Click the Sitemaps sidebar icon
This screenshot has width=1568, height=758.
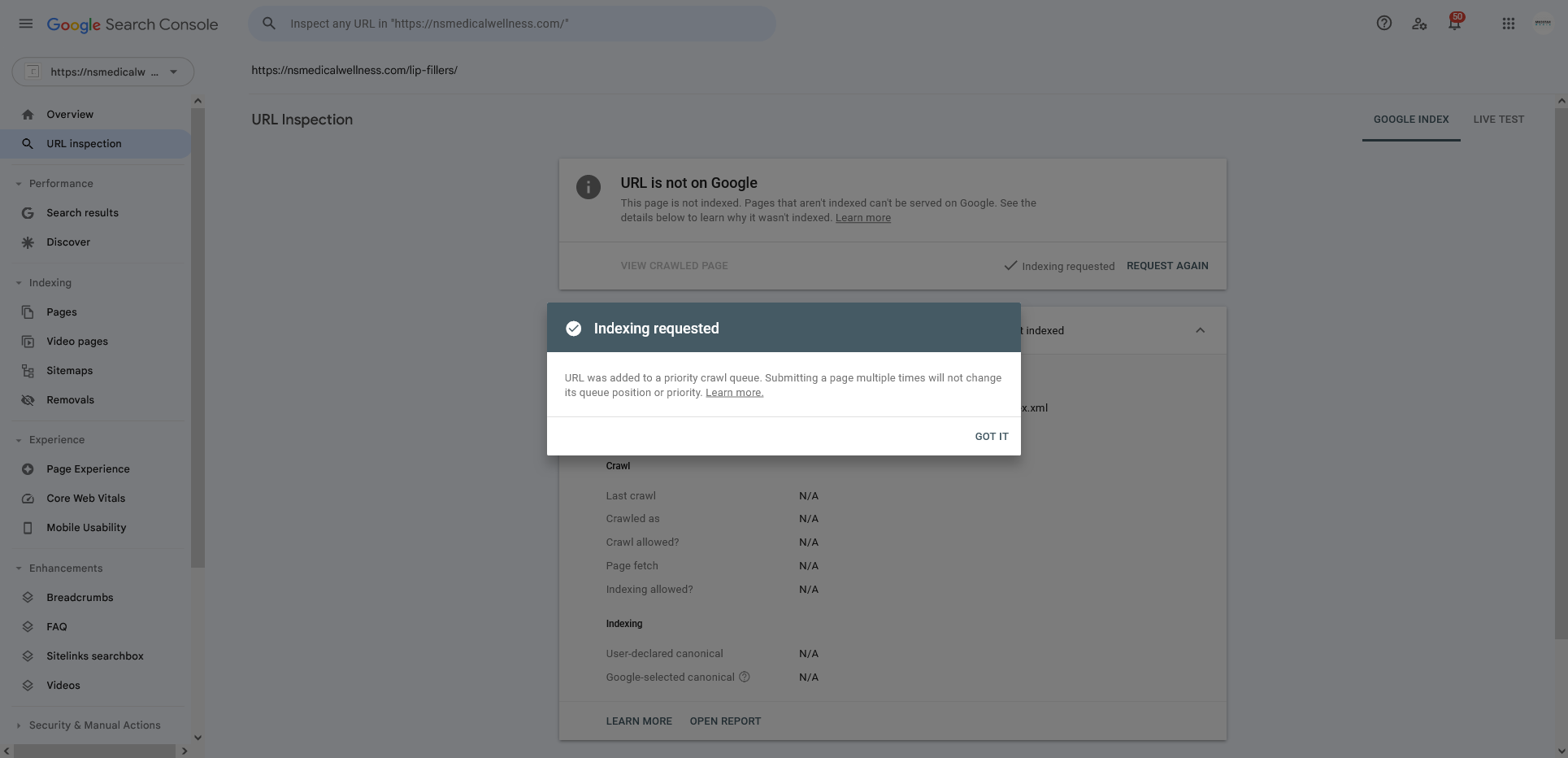(28, 371)
